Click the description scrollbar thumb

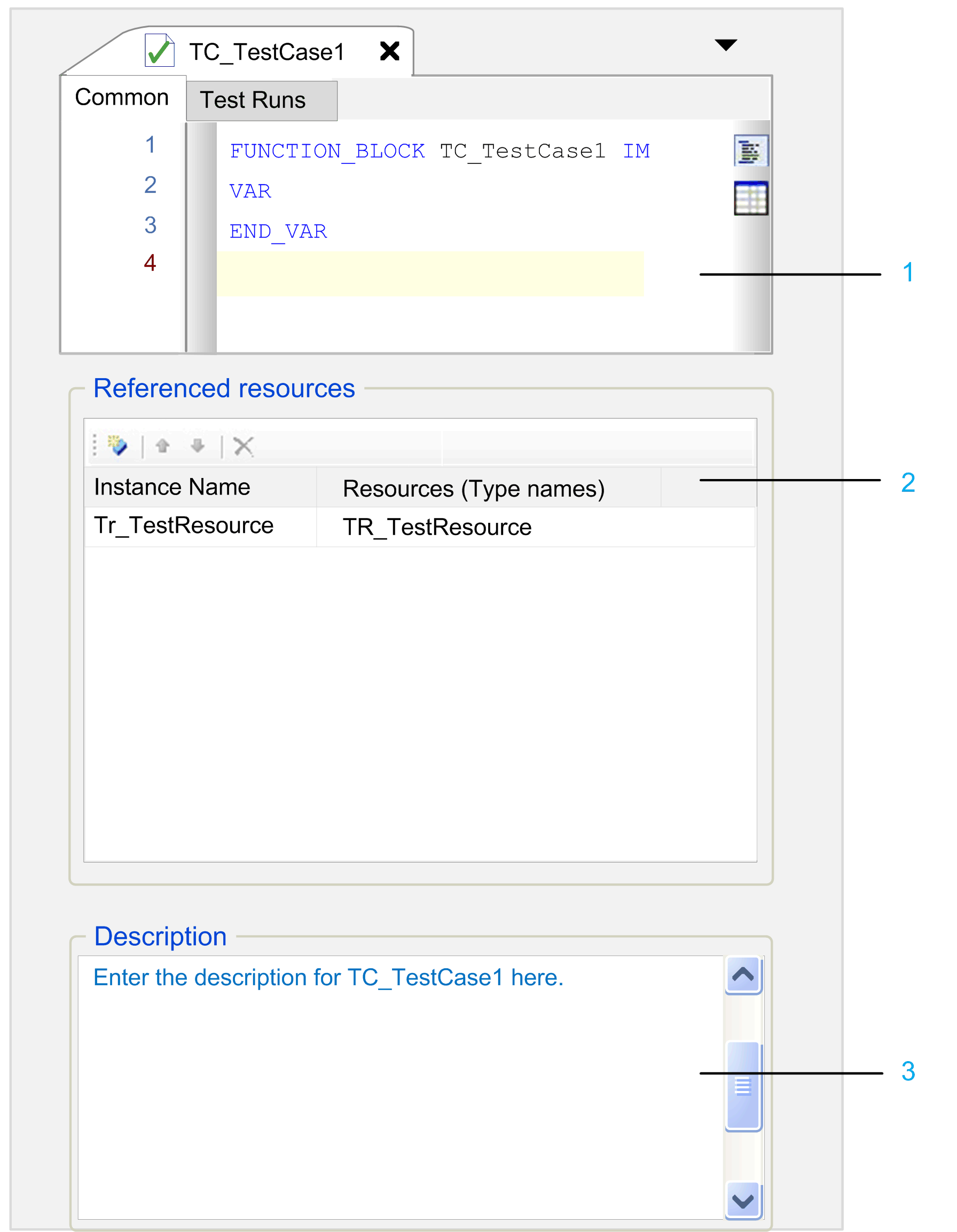pos(742,1086)
